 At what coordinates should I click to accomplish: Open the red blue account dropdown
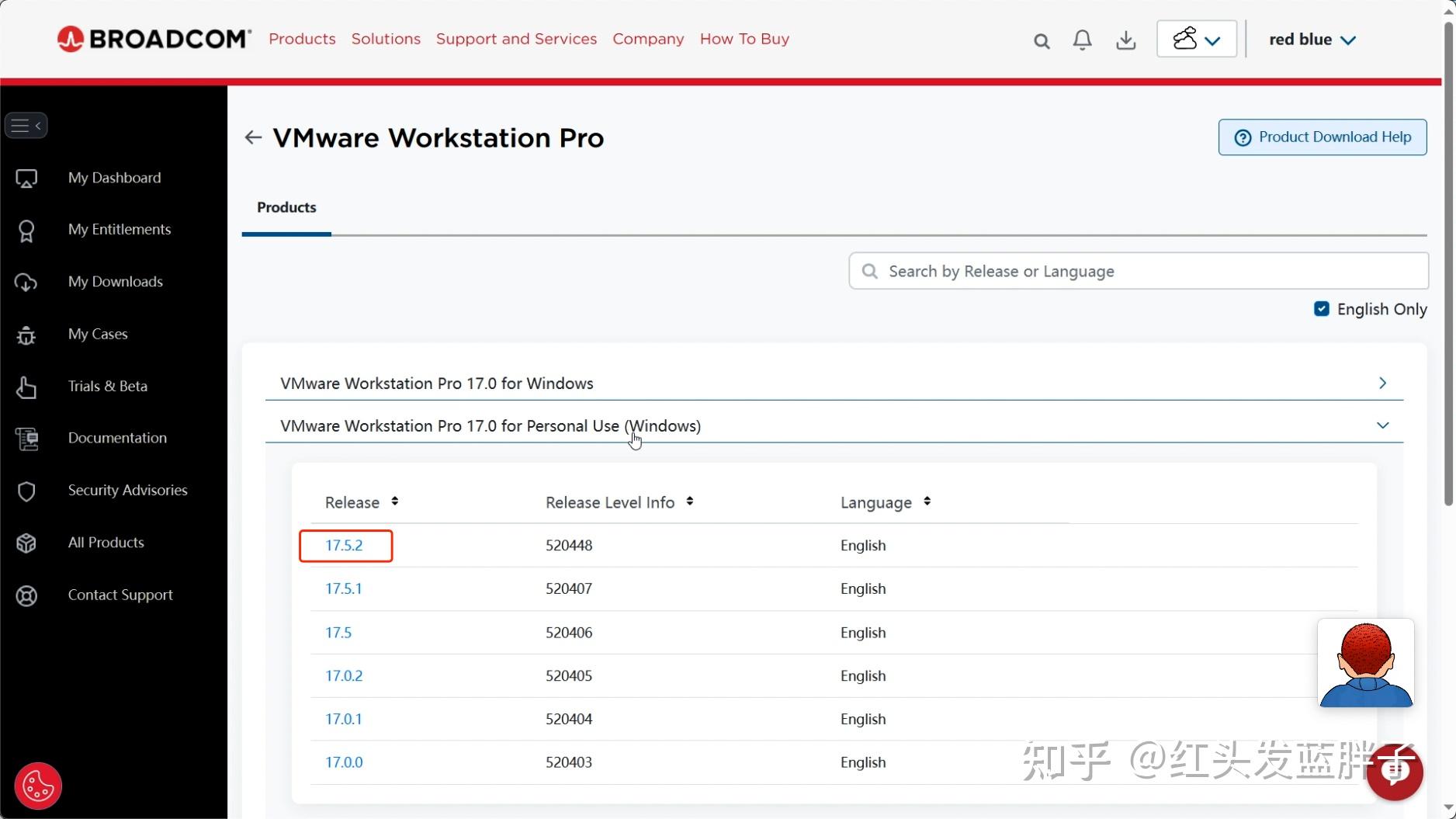point(1312,40)
